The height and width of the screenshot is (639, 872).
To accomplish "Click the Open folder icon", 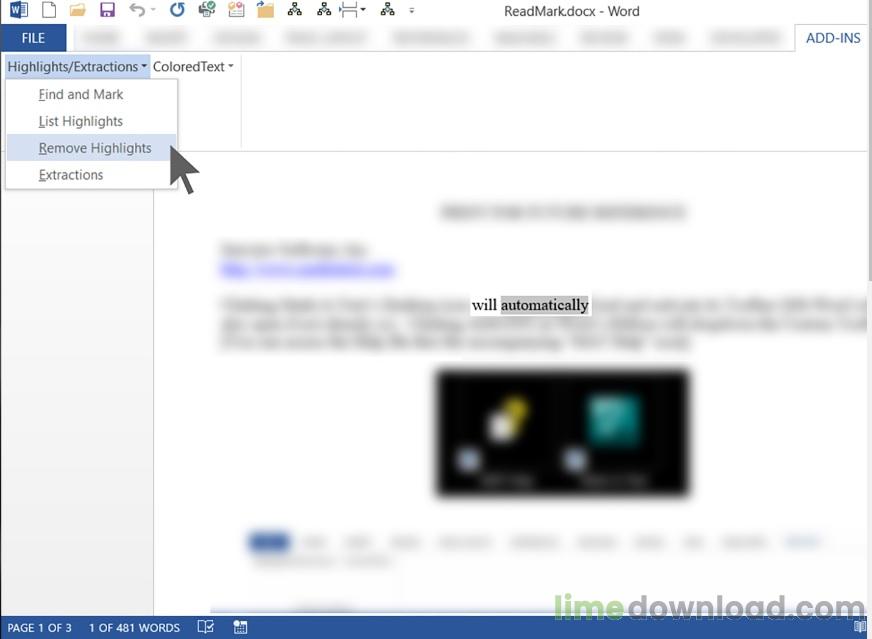I will point(77,10).
